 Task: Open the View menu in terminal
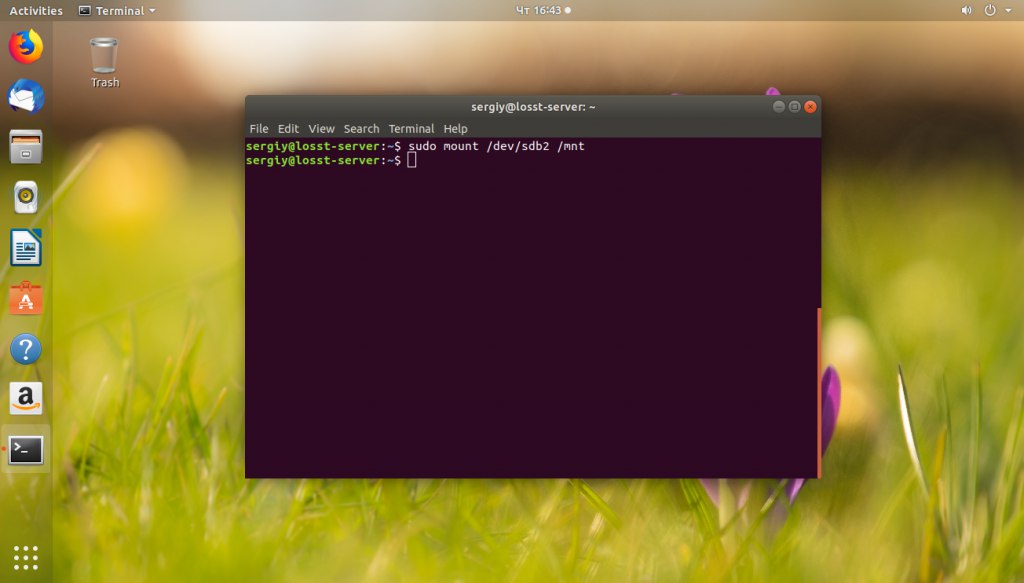[321, 129]
